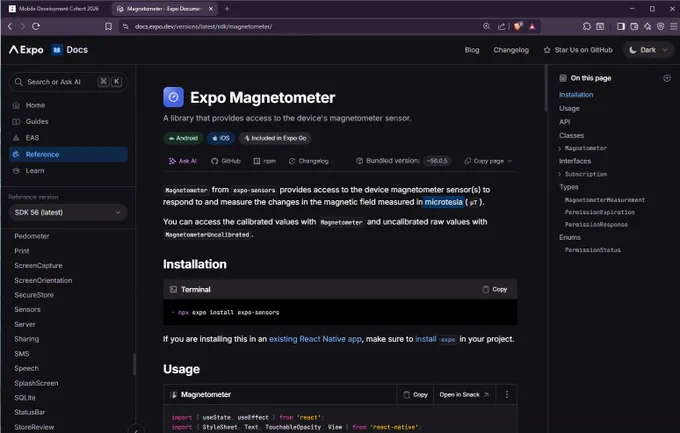Open existing React Native app link
Image resolution: width=680 pixels, height=433 pixels.
click(x=315, y=339)
